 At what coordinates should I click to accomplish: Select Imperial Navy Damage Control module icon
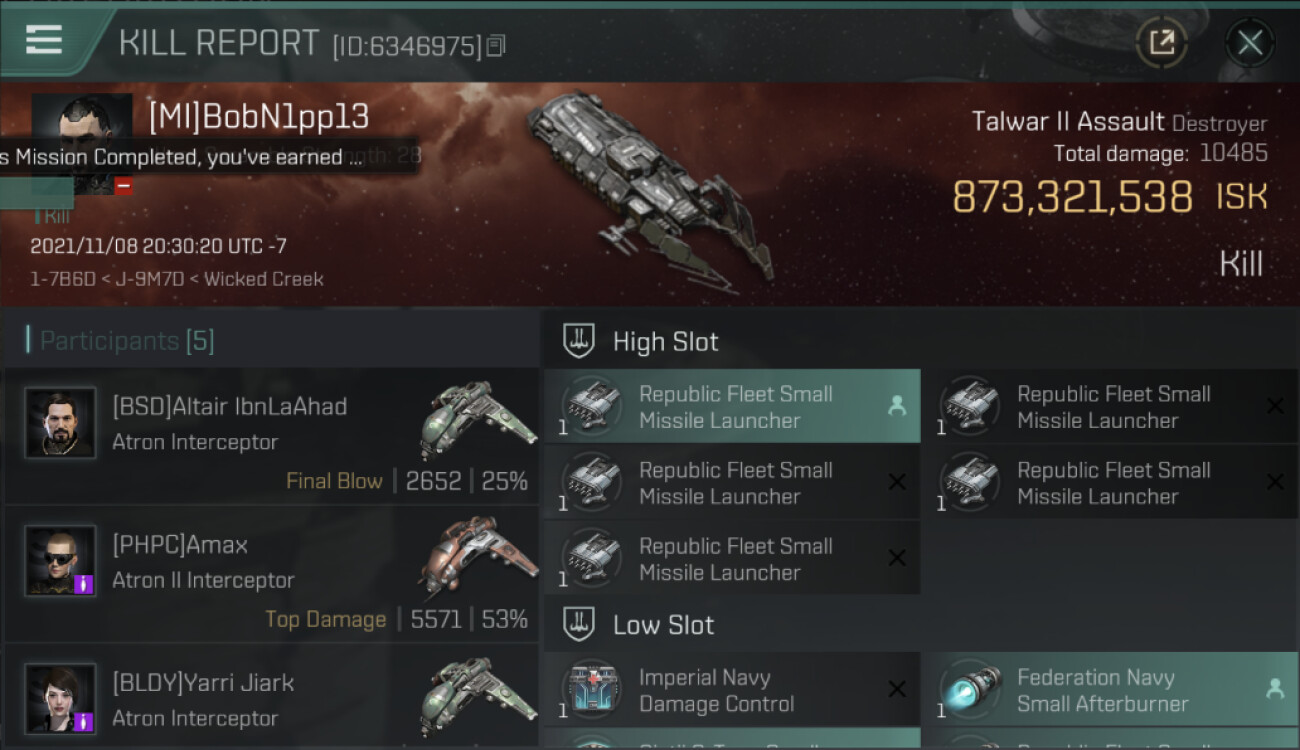click(x=592, y=690)
